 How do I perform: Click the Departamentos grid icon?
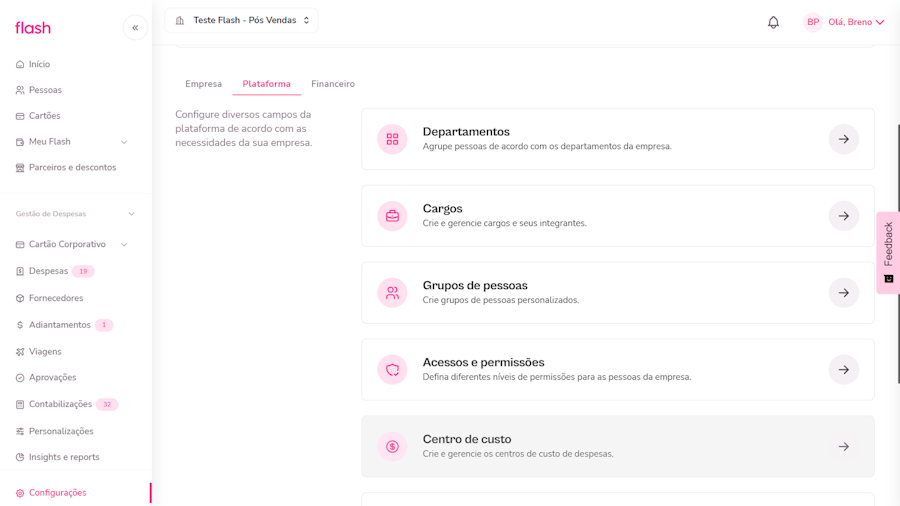point(393,139)
